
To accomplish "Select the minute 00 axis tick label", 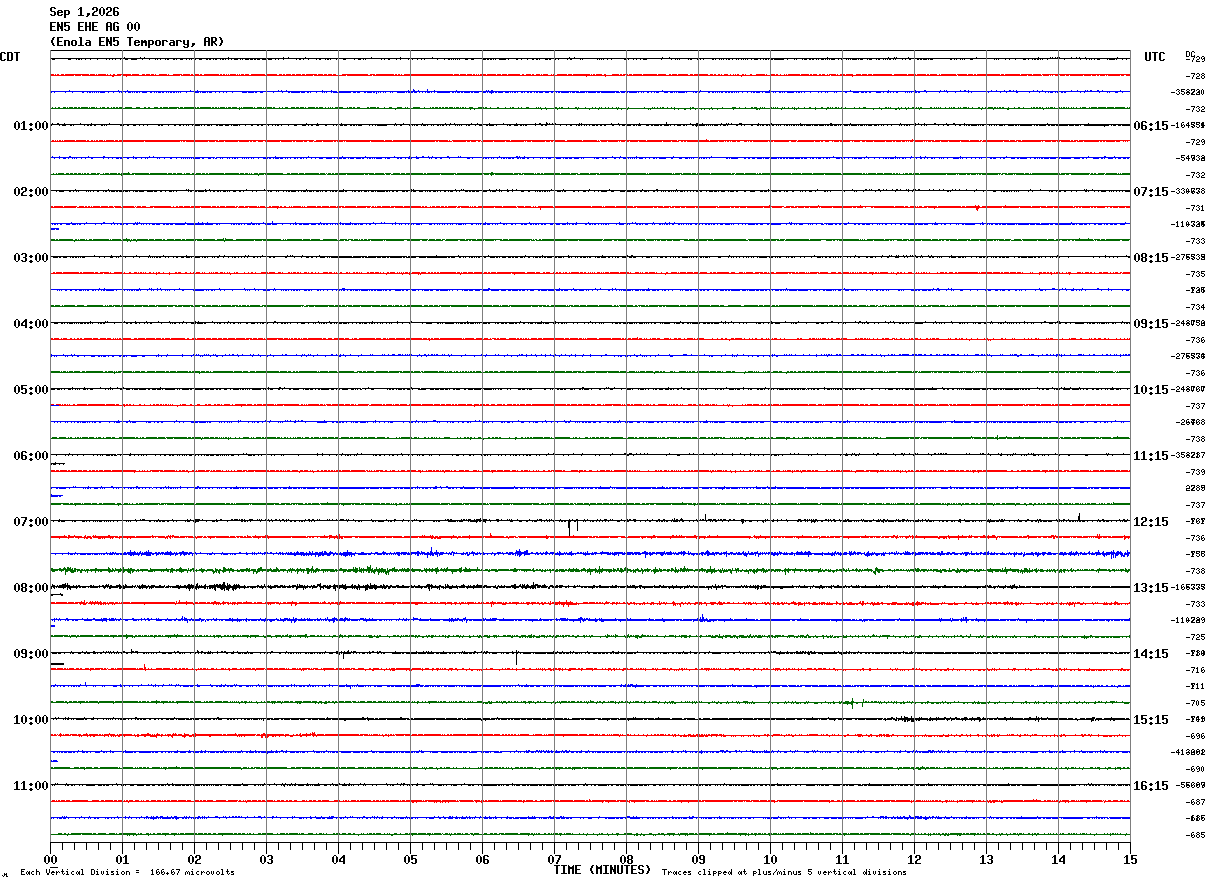I will pos(50,860).
